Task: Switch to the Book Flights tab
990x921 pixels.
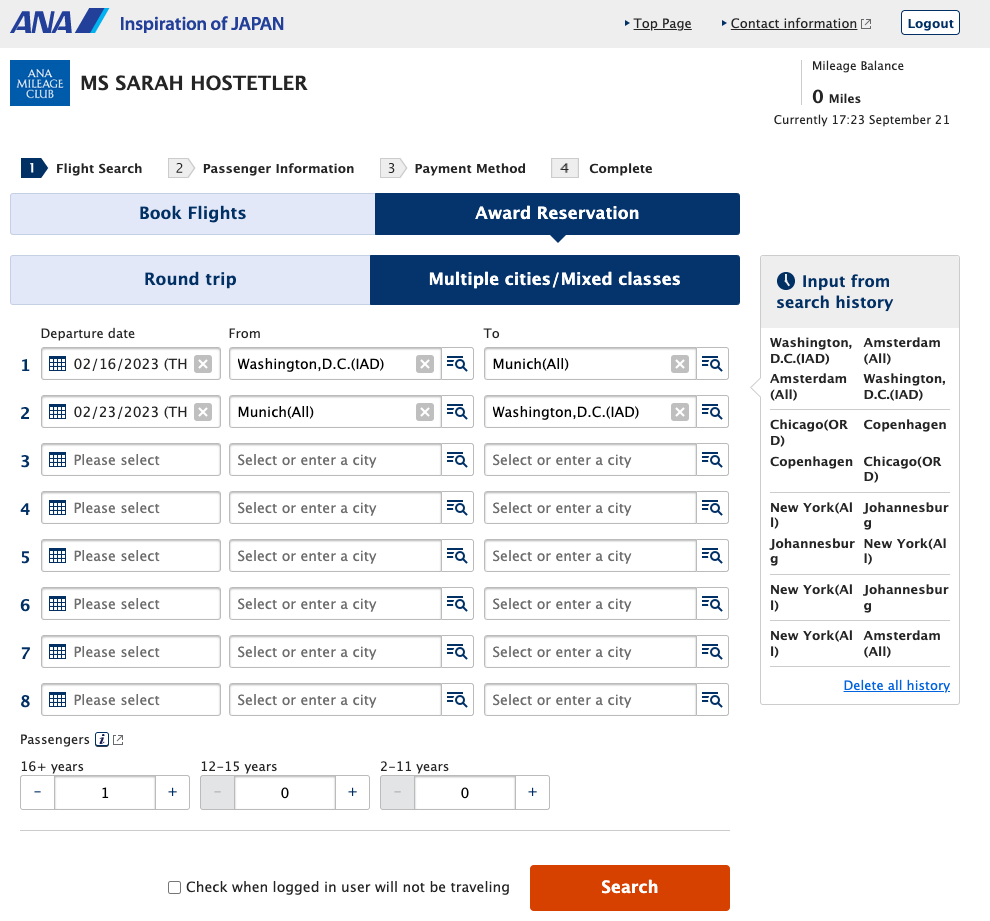Action: 193,213
